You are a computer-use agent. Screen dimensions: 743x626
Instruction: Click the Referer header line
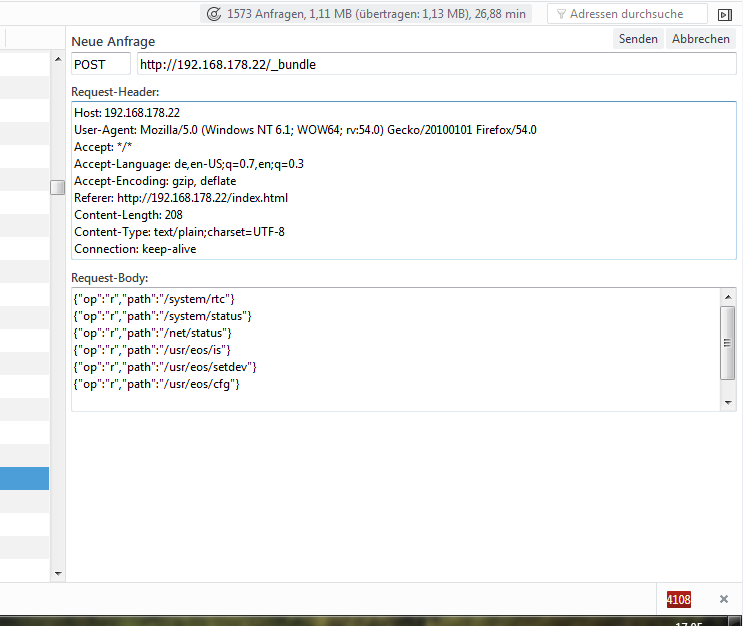click(x=181, y=198)
